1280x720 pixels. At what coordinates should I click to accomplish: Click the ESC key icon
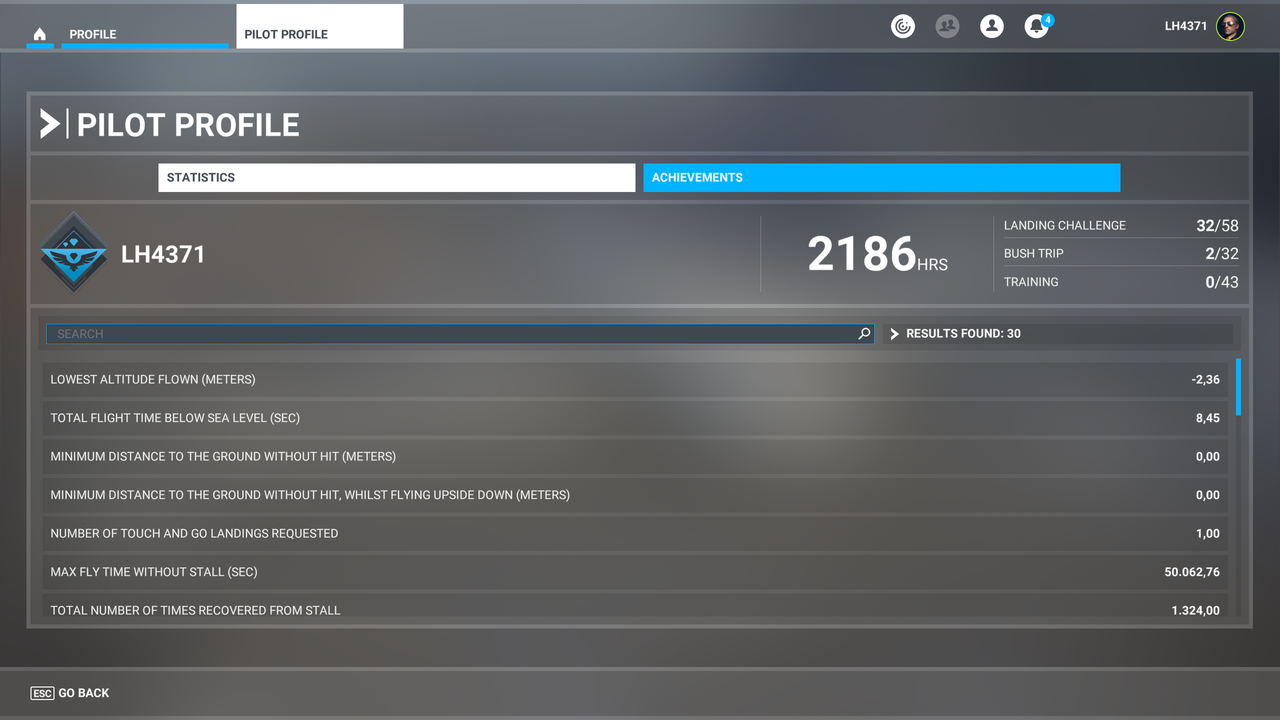tap(42, 693)
